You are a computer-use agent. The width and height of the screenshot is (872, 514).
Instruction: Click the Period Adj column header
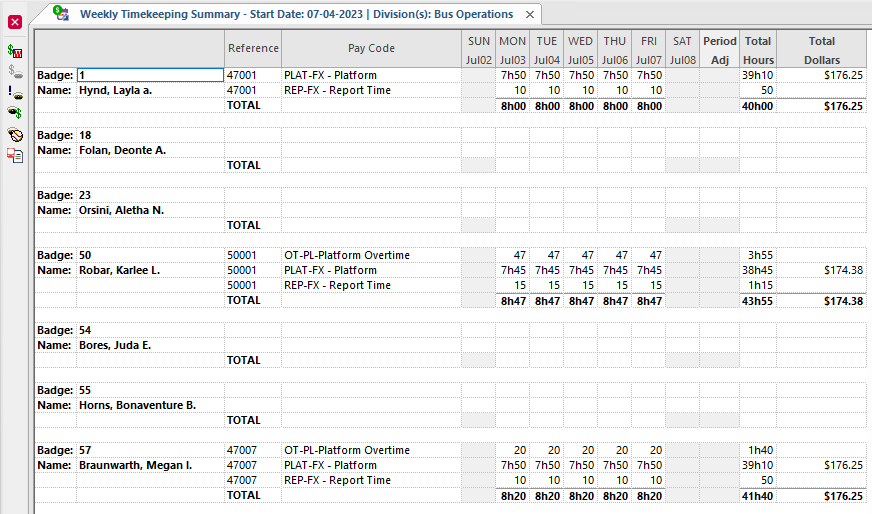coord(720,50)
